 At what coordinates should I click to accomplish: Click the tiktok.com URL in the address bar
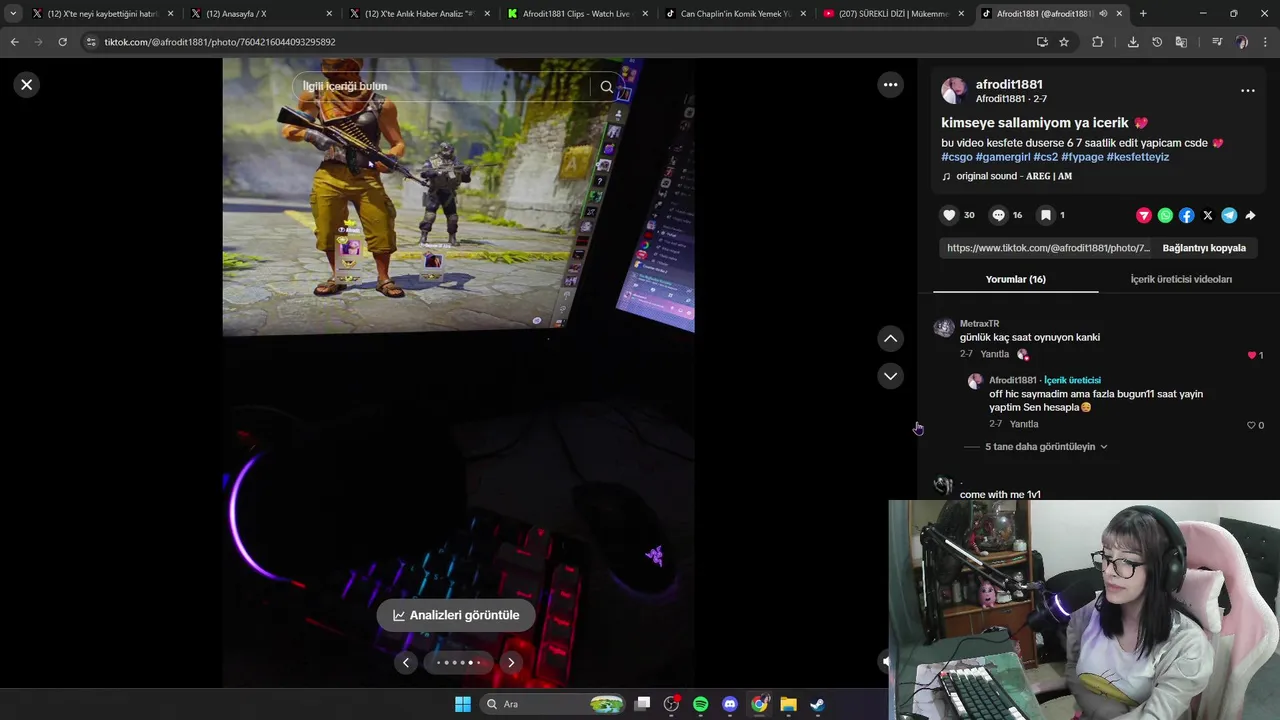click(x=220, y=42)
